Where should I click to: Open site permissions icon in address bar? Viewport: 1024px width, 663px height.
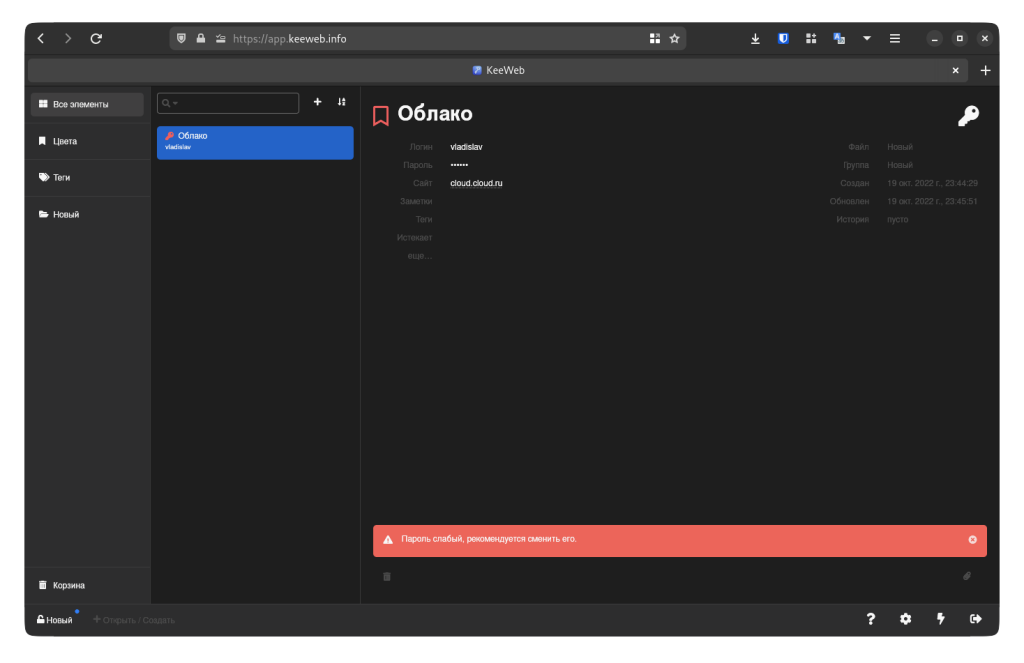coord(221,39)
